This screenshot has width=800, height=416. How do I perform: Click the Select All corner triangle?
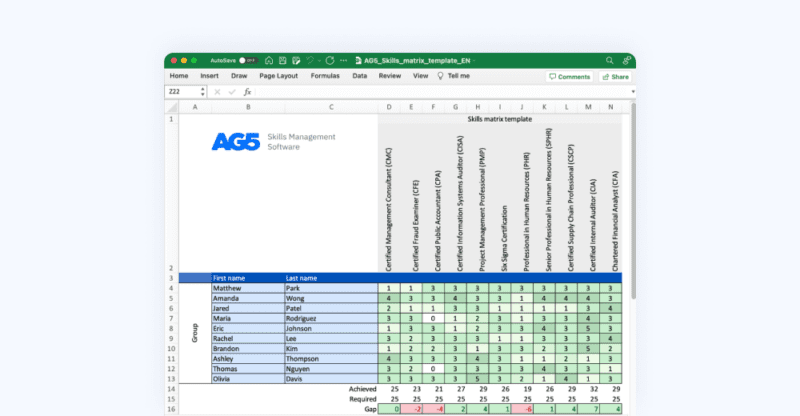pyautogui.click(x=172, y=107)
